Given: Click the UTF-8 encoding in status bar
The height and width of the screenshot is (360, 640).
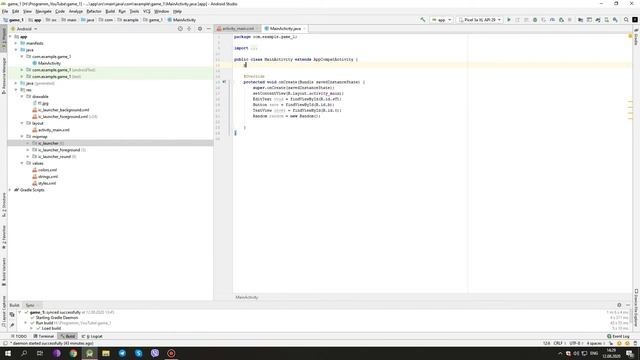Looking at the screenshot, I should coord(575,343).
